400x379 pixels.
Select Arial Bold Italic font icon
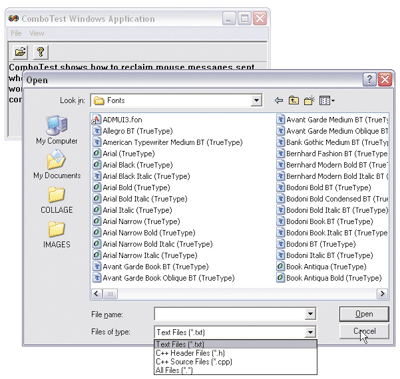pos(96,199)
